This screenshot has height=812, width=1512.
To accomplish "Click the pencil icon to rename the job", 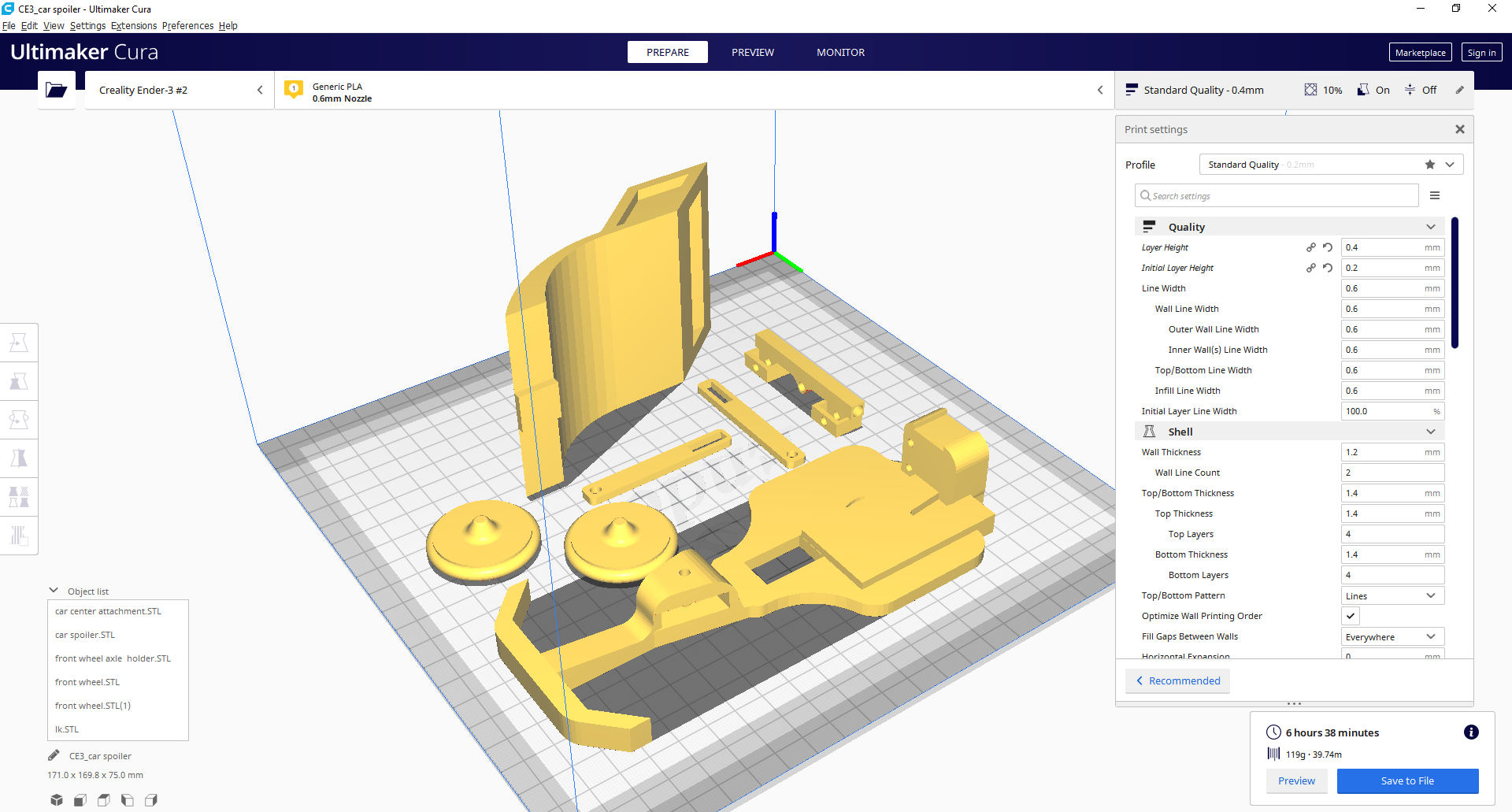I will 54,756.
